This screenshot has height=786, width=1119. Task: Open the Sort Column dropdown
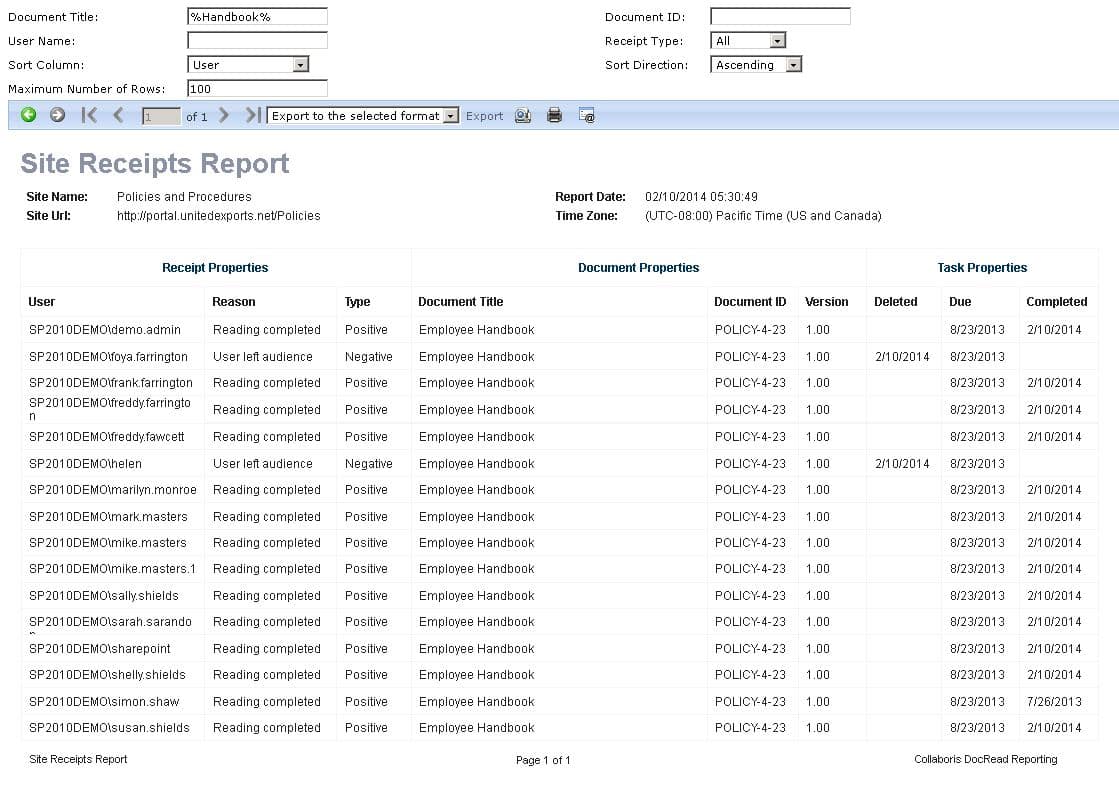[300, 64]
